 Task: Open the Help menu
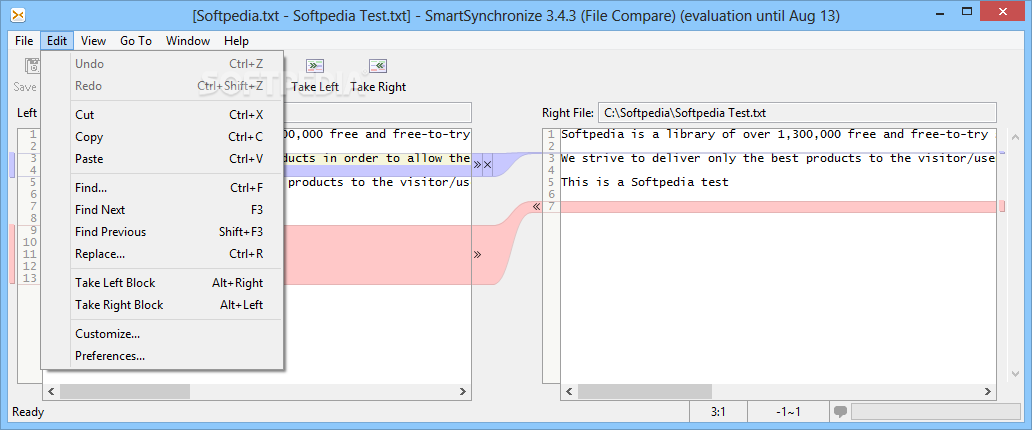tap(236, 41)
